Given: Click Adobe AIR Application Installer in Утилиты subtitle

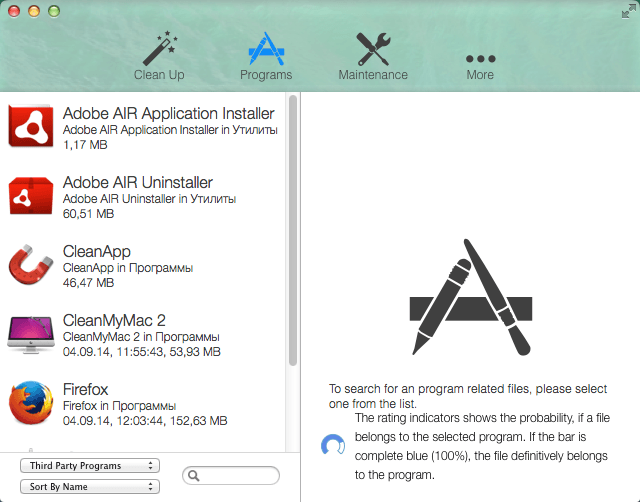Looking at the screenshot, I should pos(170,130).
